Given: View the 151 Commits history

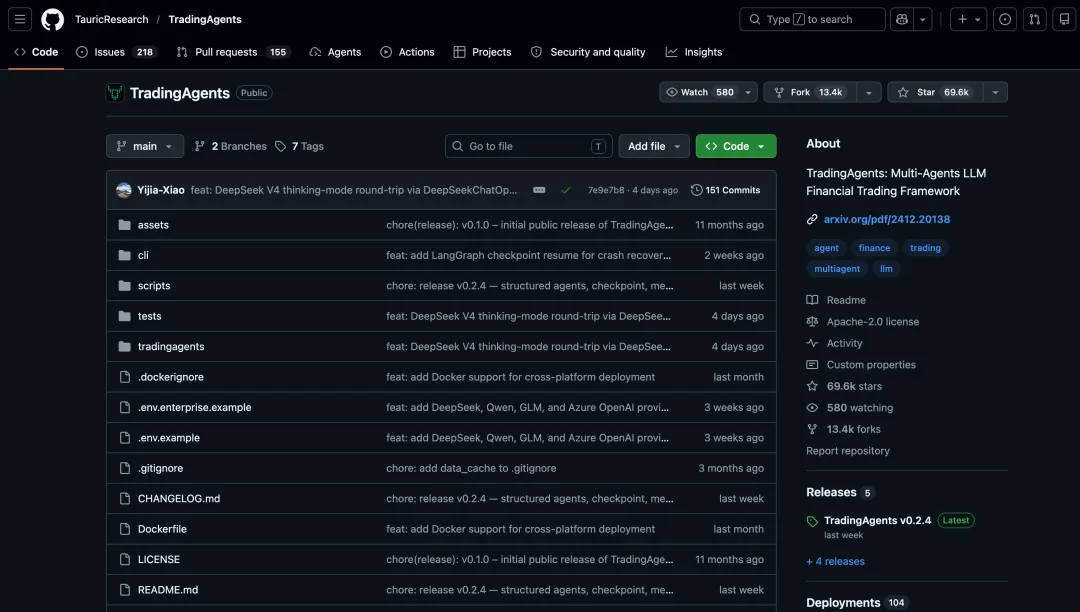Looking at the screenshot, I should tap(725, 190).
